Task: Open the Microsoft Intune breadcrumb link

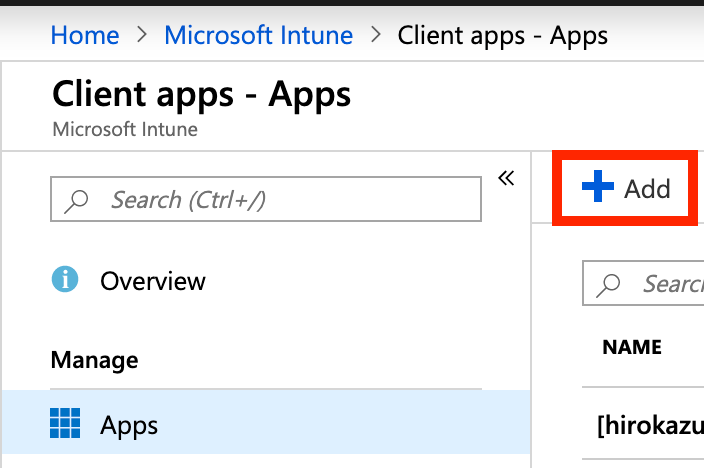Action: pyautogui.click(x=259, y=35)
